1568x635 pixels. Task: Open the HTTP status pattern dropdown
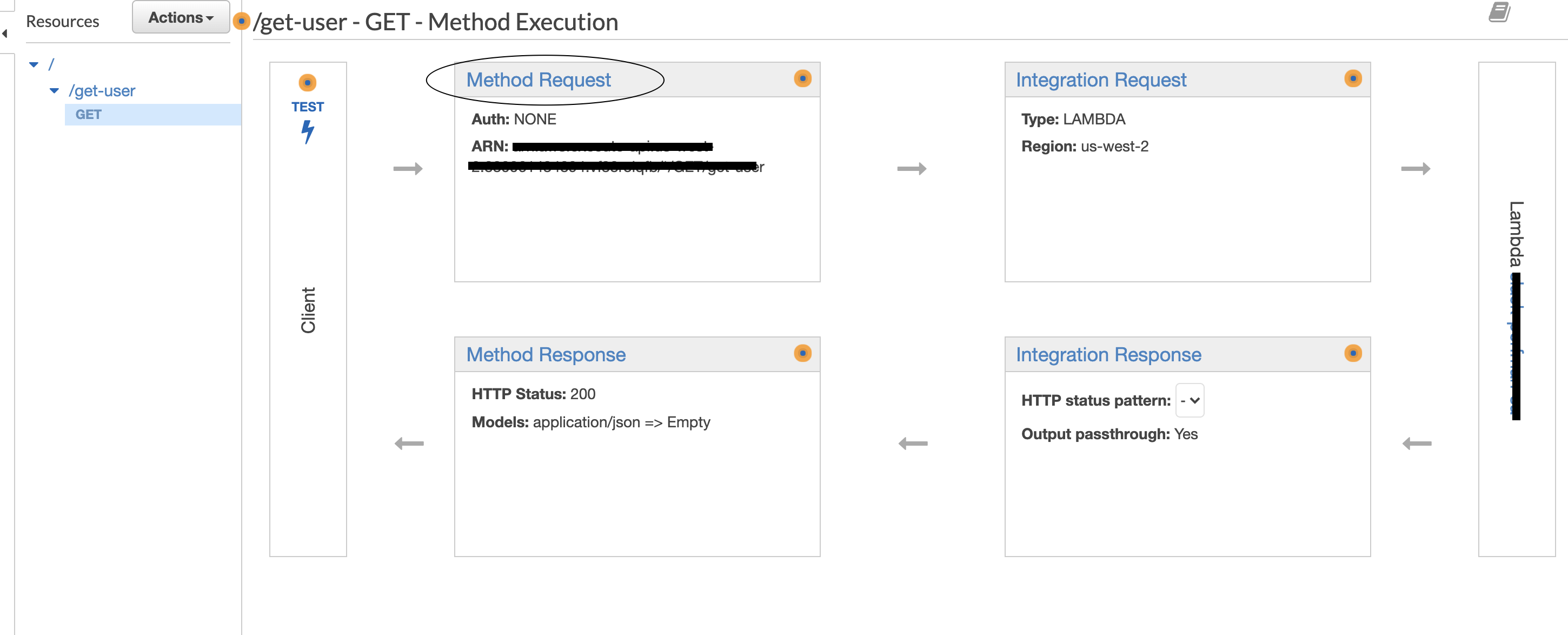point(1189,400)
